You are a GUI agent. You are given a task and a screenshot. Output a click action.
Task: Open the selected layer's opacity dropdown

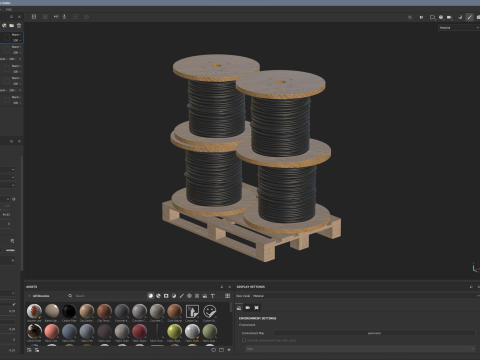click(x=17, y=40)
